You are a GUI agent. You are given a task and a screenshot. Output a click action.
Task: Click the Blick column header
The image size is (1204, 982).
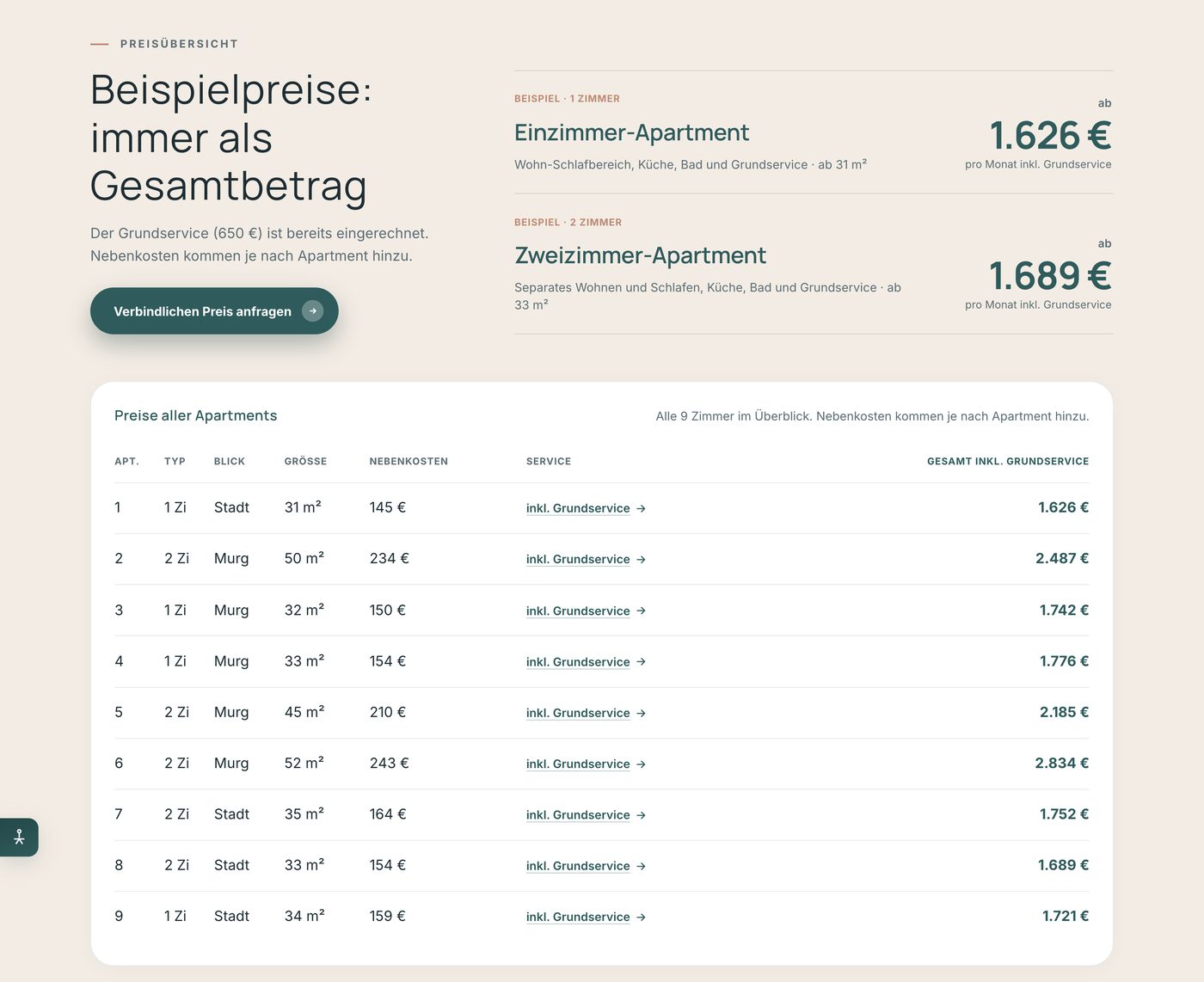[x=230, y=462]
